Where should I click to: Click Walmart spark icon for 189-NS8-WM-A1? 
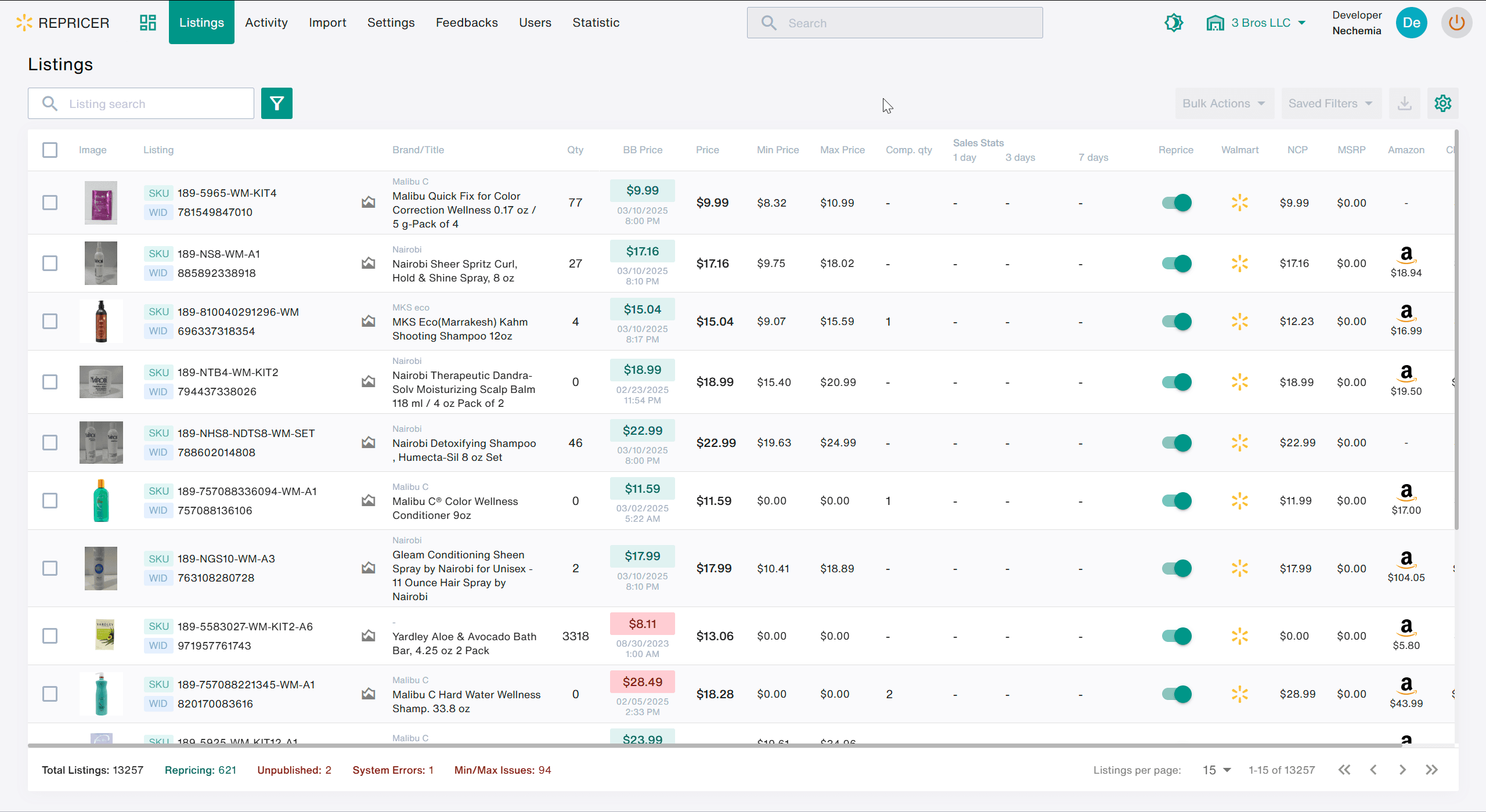click(1240, 264)
